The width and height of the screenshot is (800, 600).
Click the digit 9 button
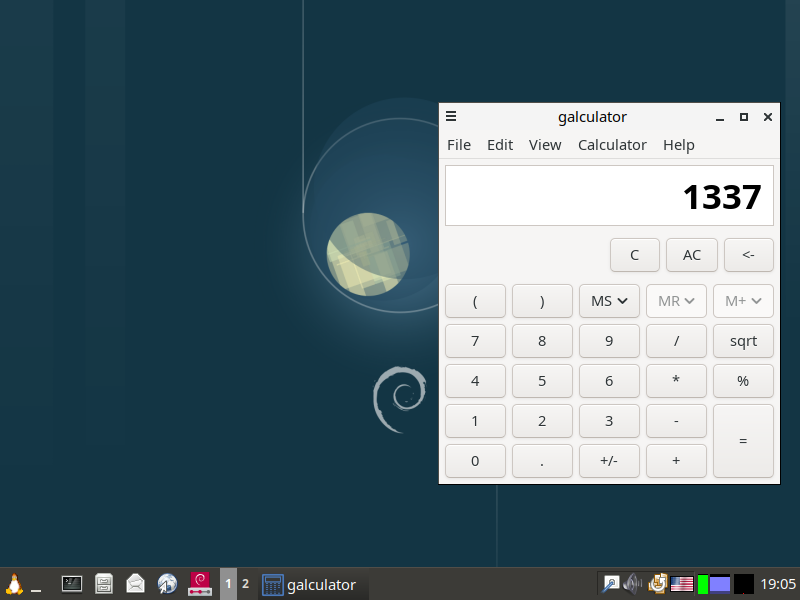click(609, 341)
